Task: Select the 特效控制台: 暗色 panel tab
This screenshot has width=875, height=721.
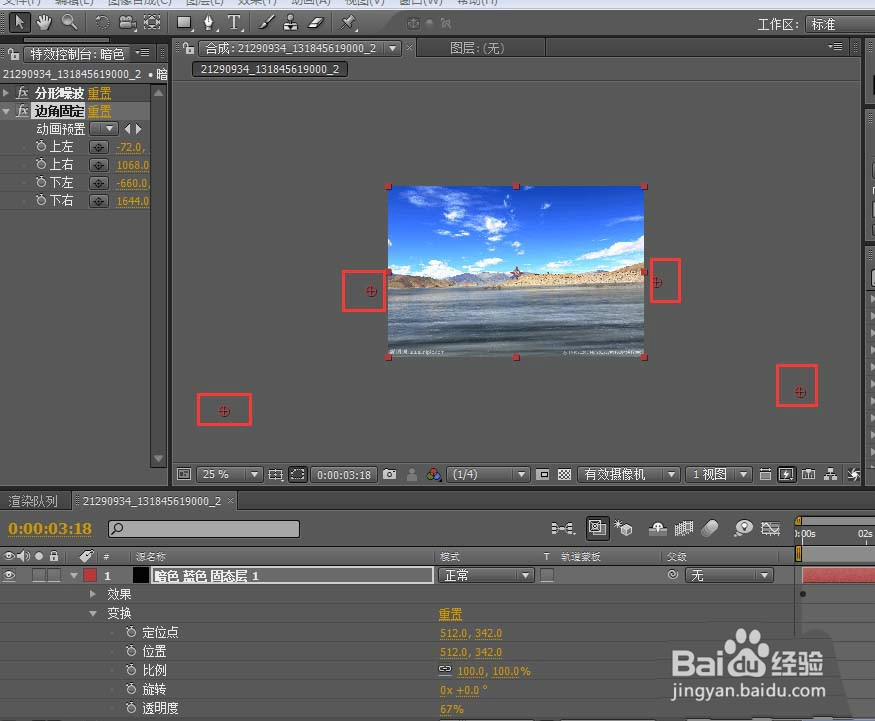Action: [77, 54]
